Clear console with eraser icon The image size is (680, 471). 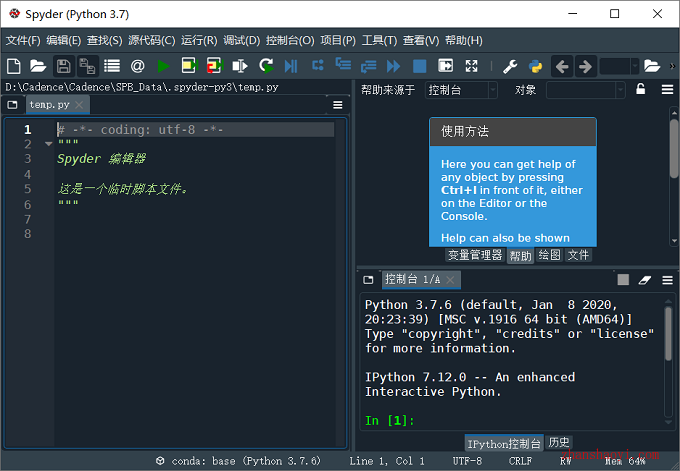(x=645, y=280)
